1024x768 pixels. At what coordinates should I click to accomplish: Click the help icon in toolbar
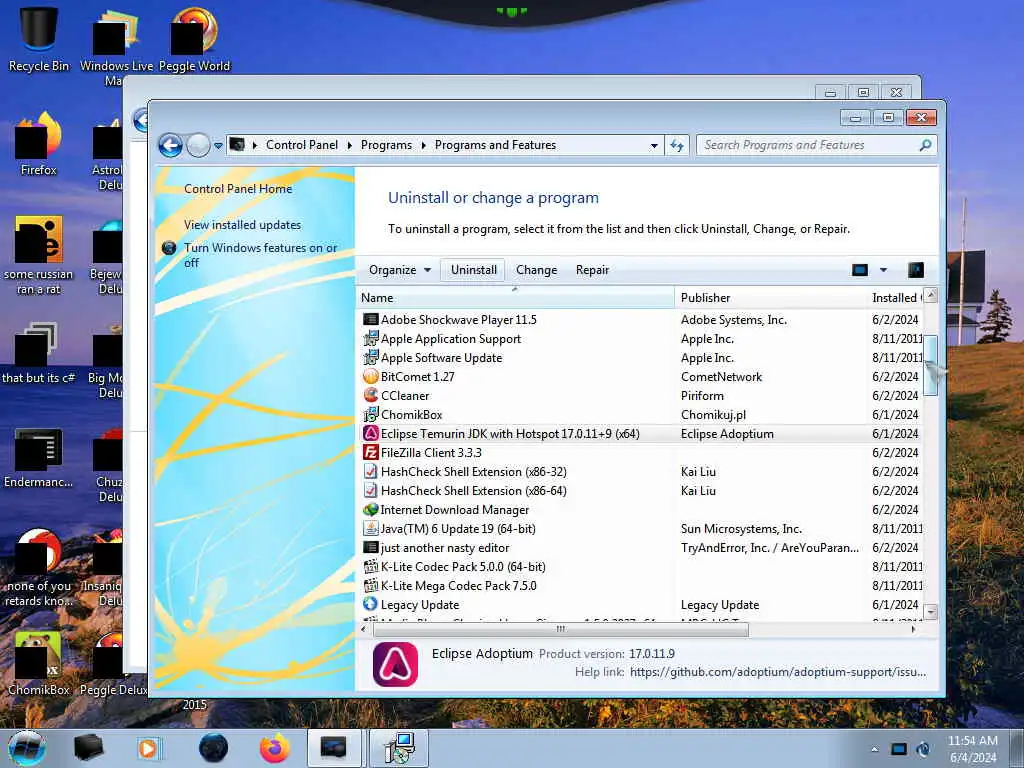click(x=916, y=270)
